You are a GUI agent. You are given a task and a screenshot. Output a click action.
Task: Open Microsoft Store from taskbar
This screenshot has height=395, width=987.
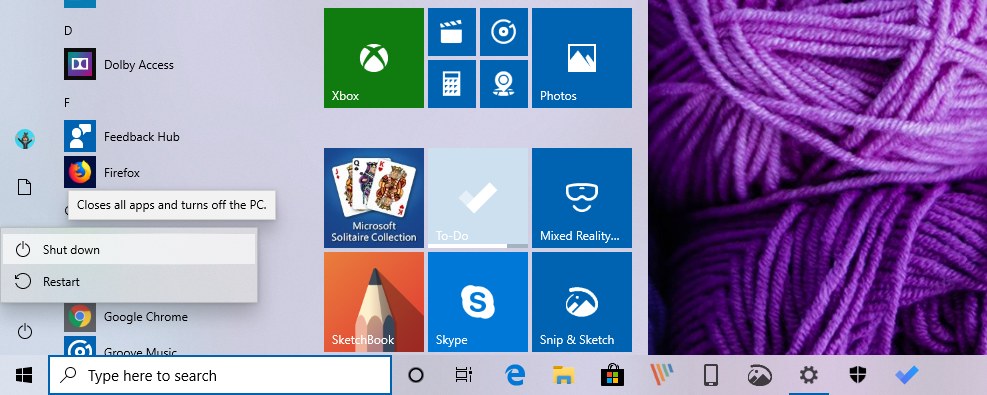[x=612, y=376]
